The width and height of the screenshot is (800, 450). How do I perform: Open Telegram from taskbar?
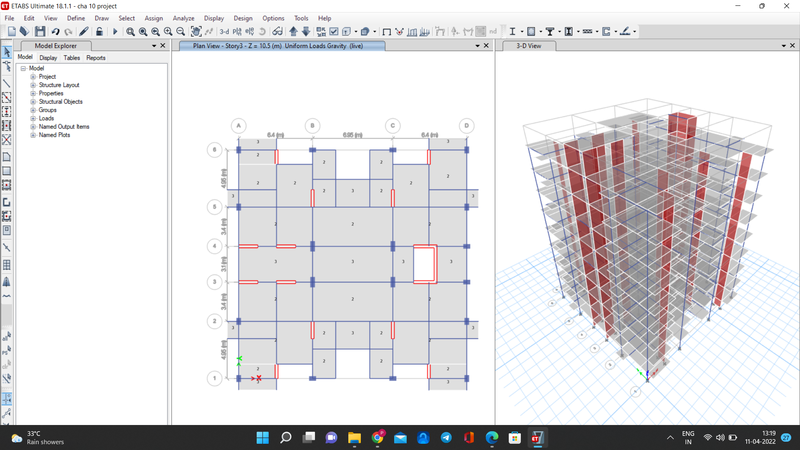click(446, 438)
